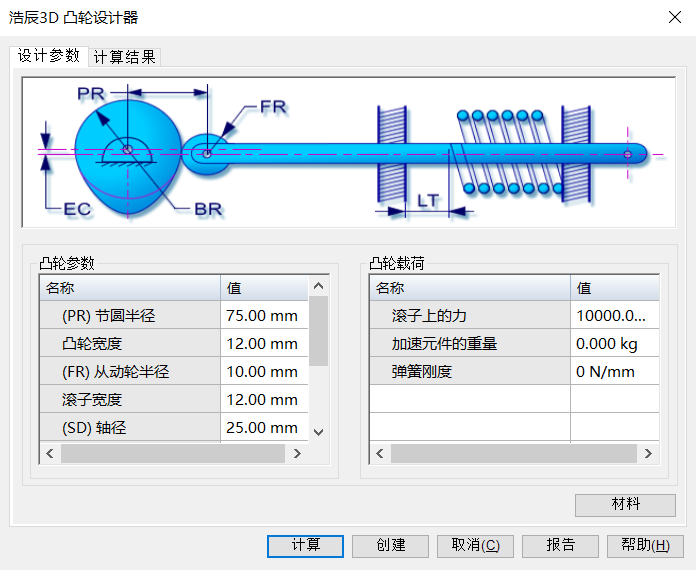This screenshot has height=570, width=696.
Task: Click right scroll arrow under 凸轮载荷 table
Action: (x=648, y=453)
